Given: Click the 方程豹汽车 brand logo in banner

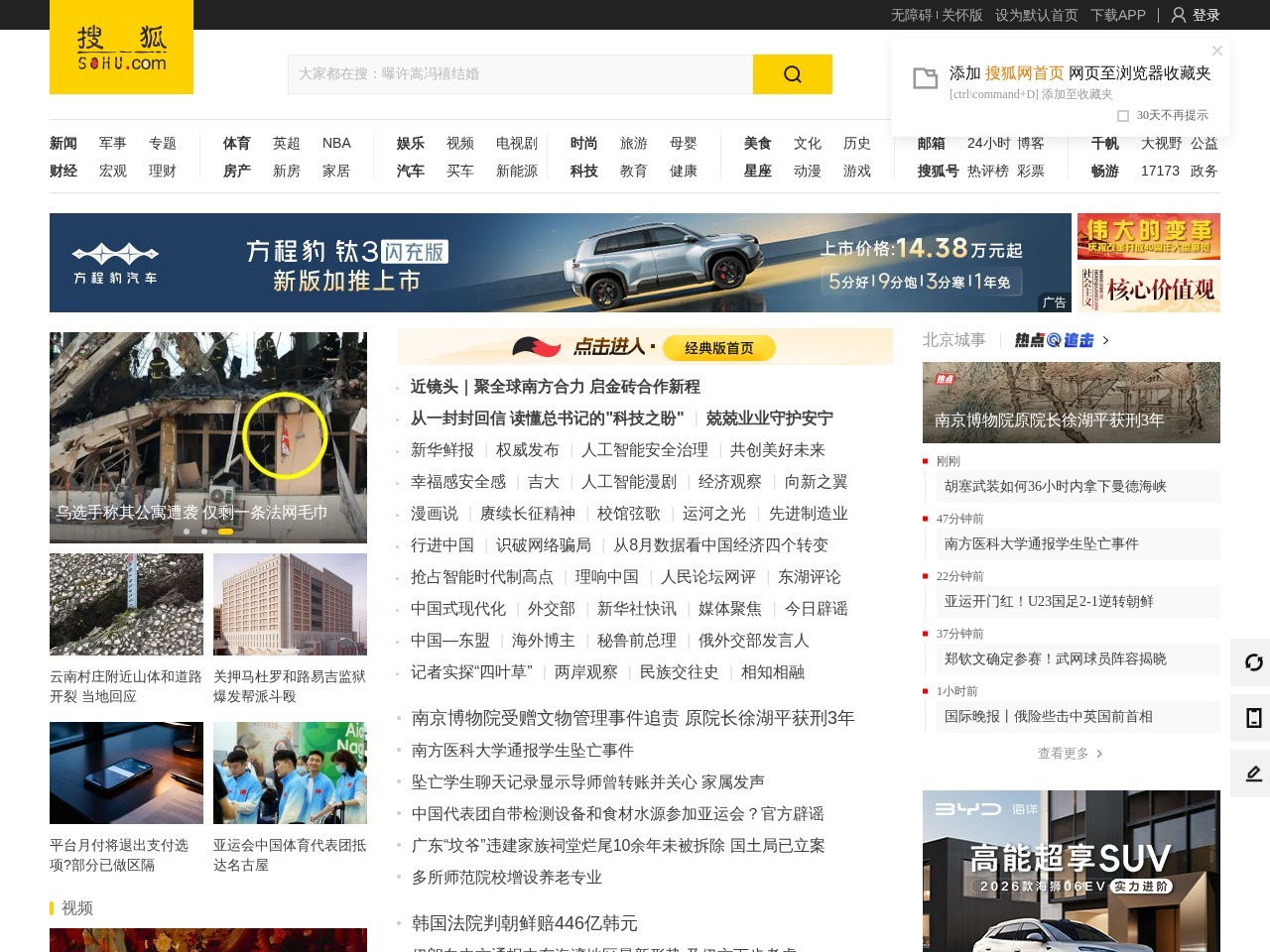Looking at the screenshot, I should point(115,264).
